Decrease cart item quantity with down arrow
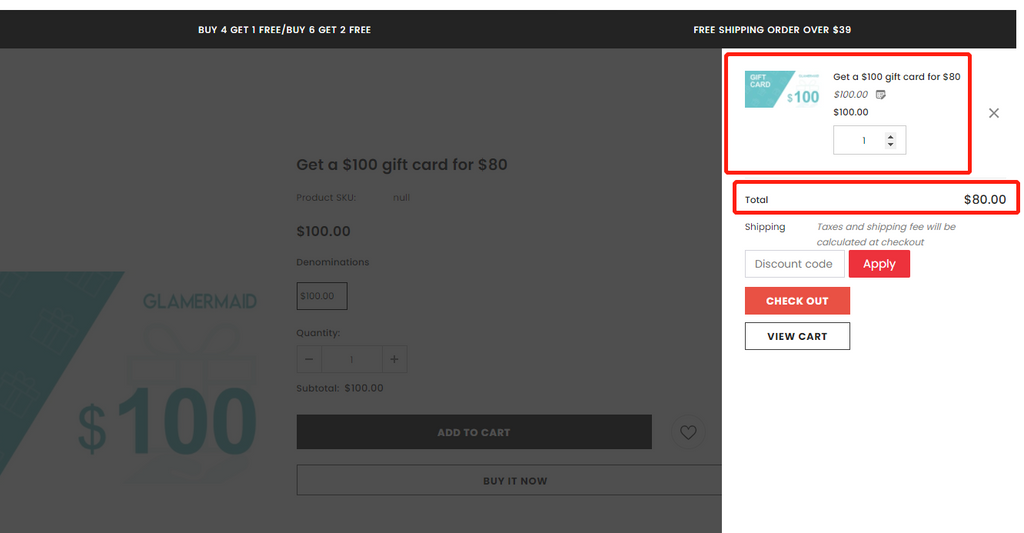Screen dimensions: 1024x533 891,145
